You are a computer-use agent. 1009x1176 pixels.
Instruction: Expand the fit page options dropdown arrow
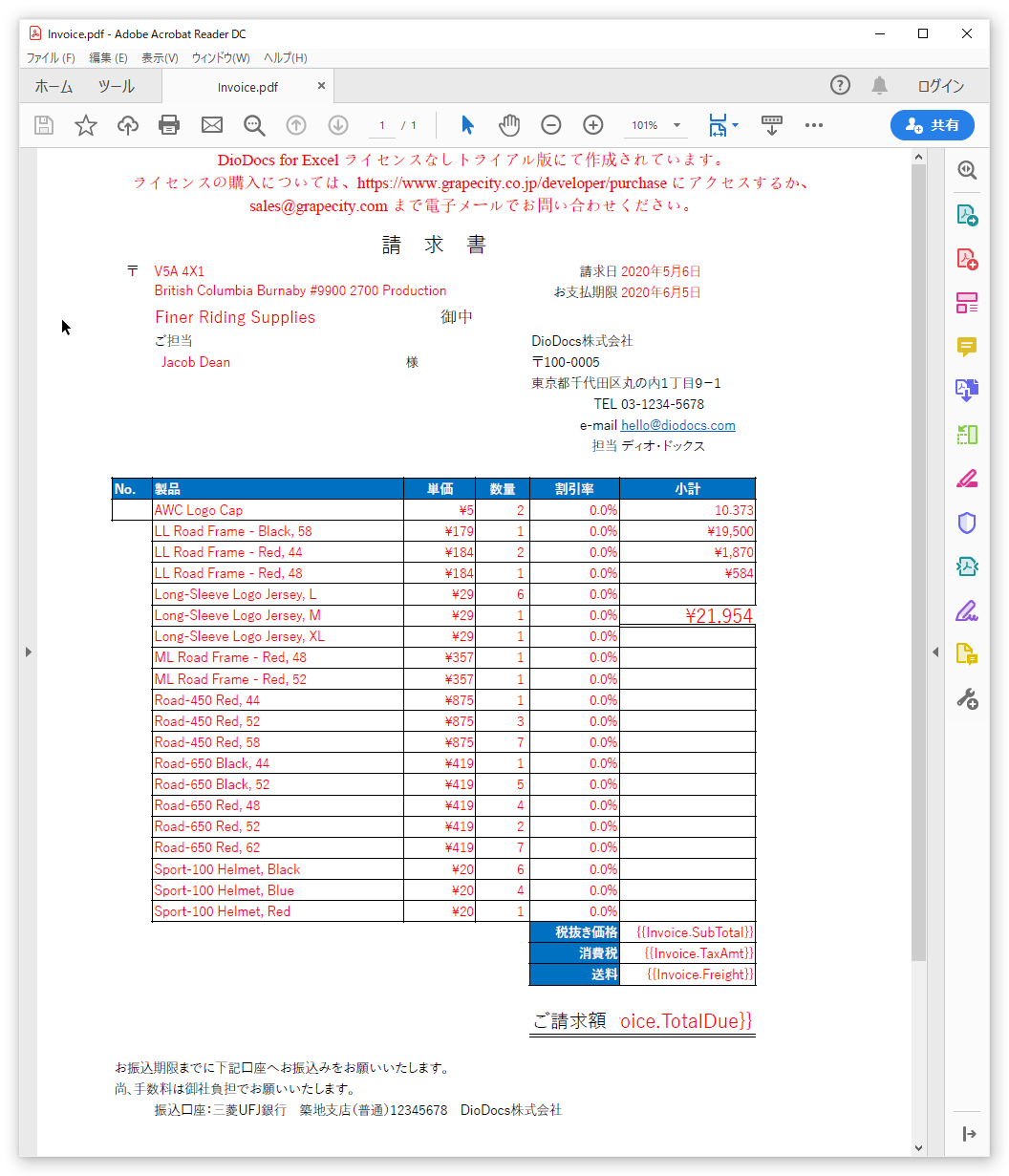point(735,125)
